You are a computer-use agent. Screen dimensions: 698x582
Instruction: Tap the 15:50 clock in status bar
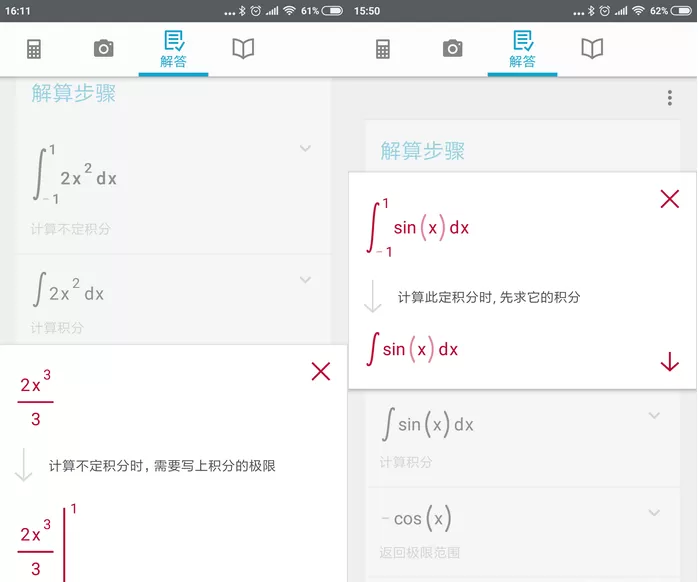click(x=367, y=11)
